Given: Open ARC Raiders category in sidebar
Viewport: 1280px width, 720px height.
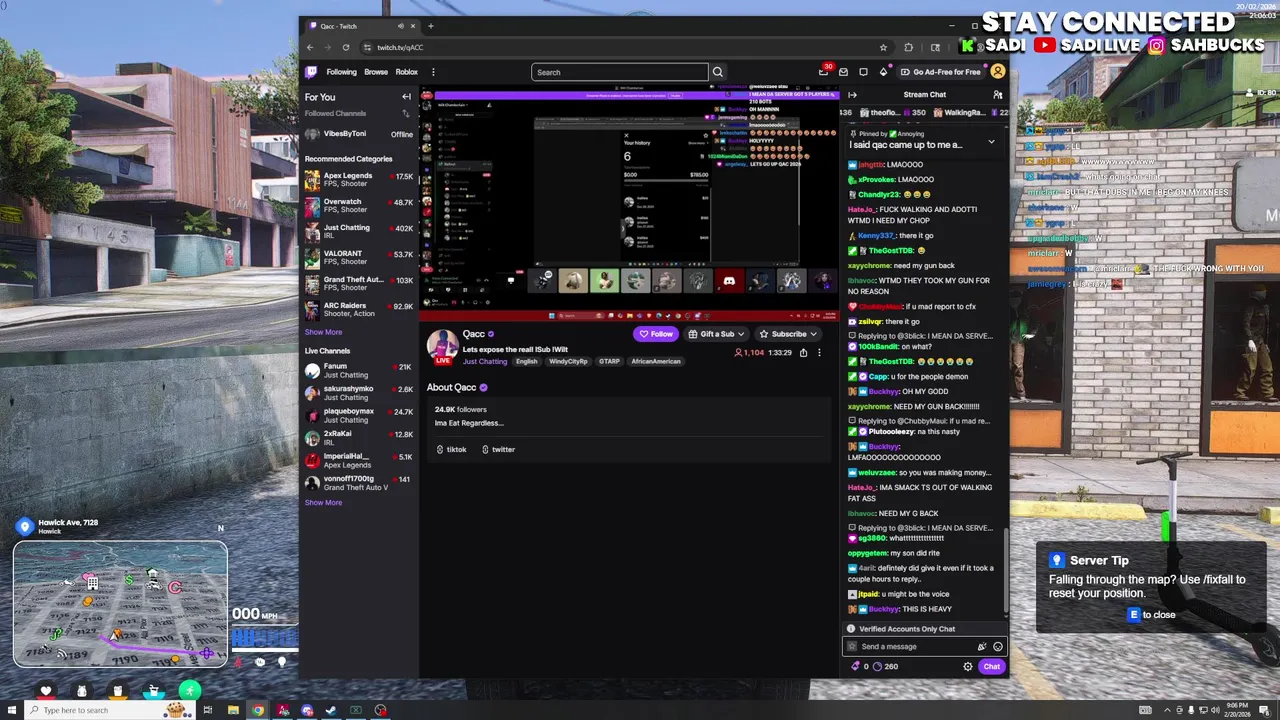Looking at the screenshot, I should (359, 310).
